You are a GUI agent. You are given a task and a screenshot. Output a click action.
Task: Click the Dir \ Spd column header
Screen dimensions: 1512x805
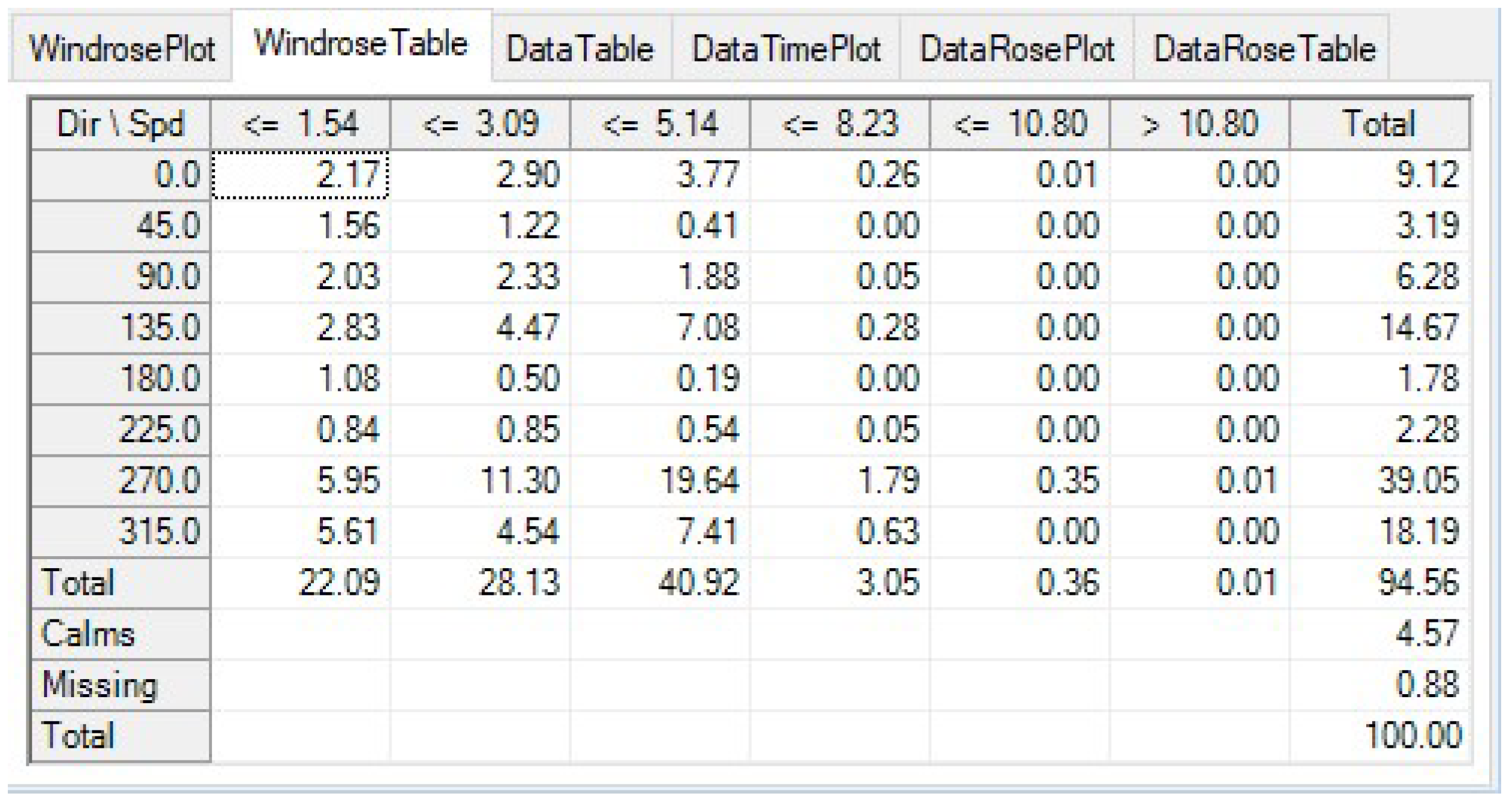tap(120, 125)
